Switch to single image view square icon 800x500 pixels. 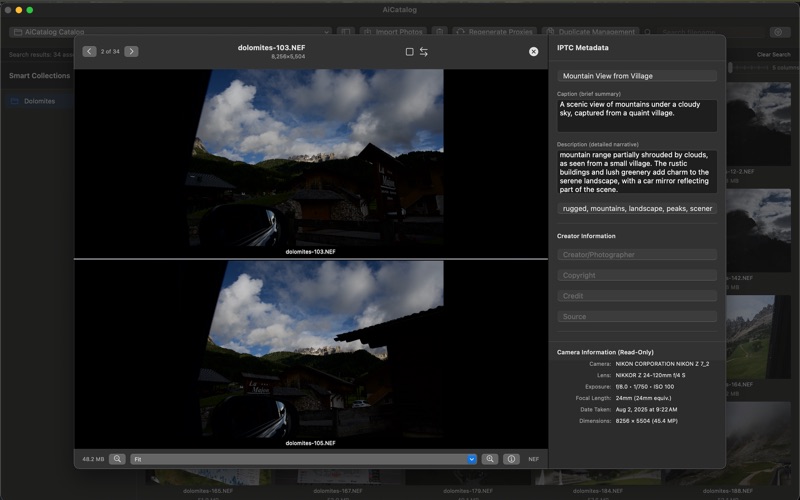coord(409,52)
